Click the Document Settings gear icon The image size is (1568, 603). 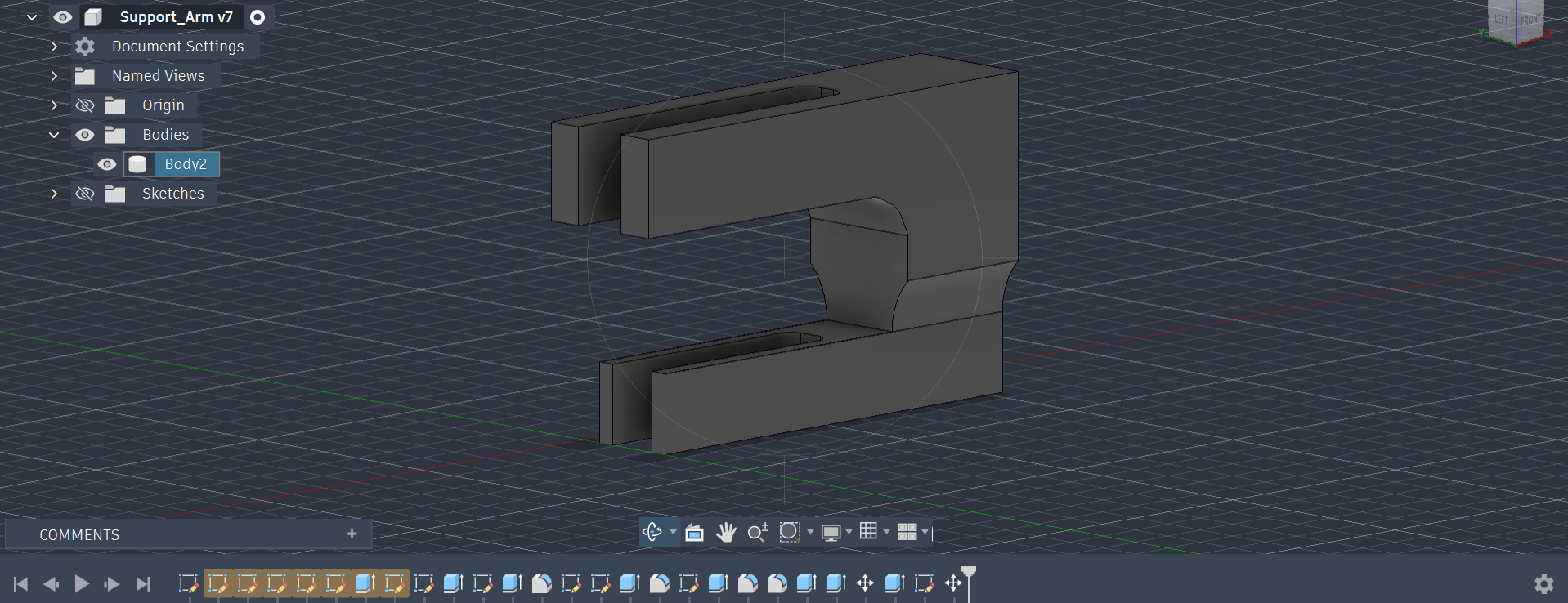(x=85, y=47)
